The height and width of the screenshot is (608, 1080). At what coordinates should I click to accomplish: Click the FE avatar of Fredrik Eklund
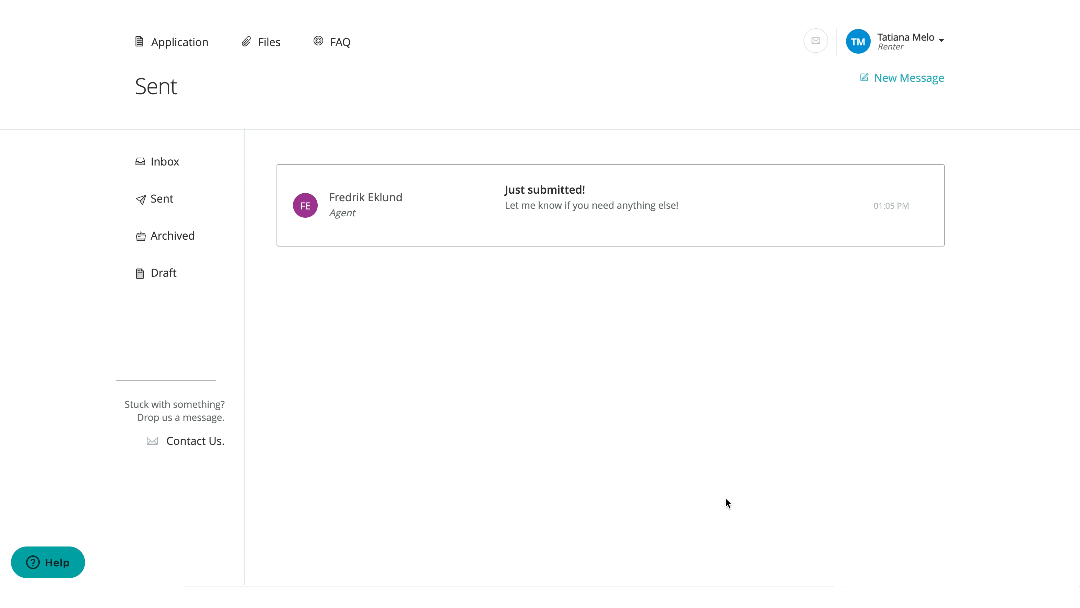tap(305, 205)
